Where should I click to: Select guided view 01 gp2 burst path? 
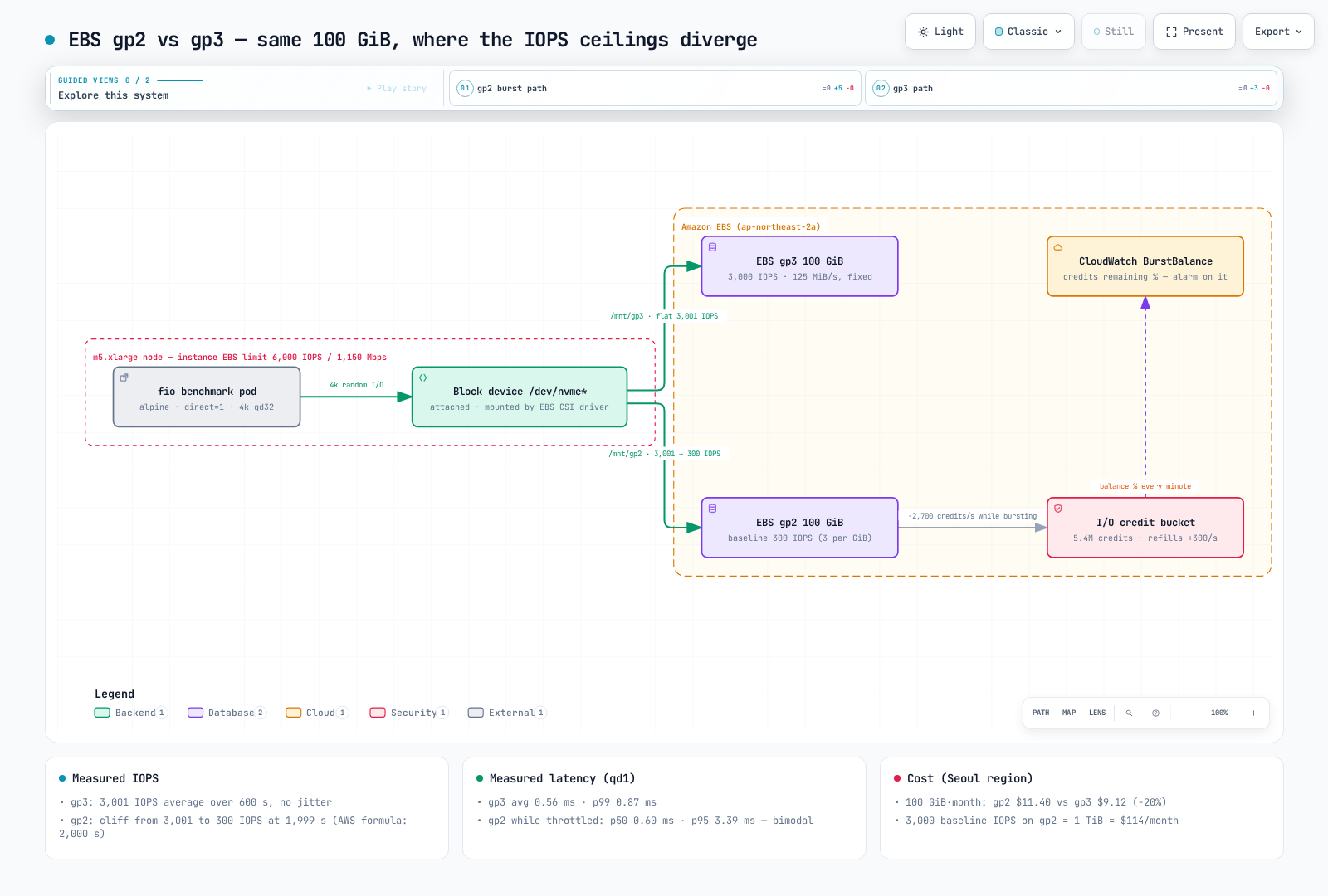656,88
